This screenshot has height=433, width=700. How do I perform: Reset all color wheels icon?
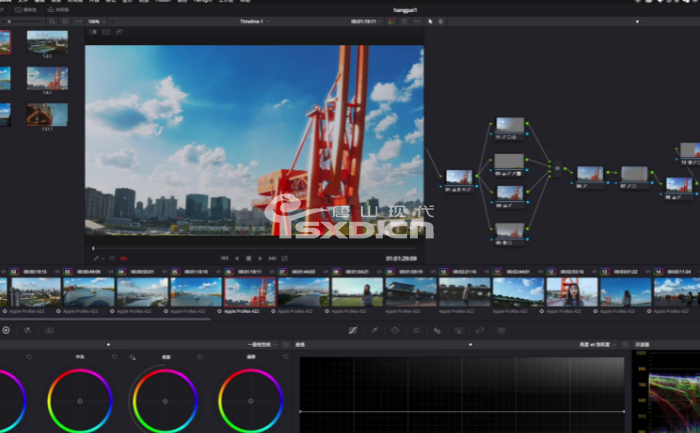[x=286, y=345]
